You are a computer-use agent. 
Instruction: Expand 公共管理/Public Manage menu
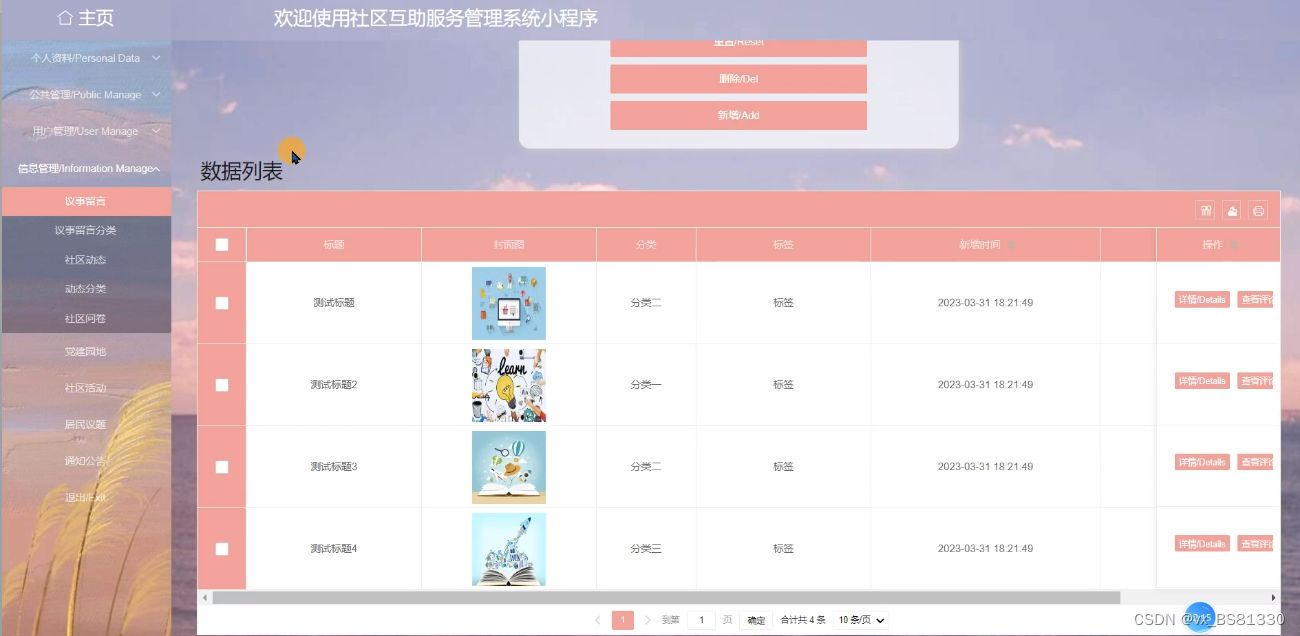click(86, 95)
